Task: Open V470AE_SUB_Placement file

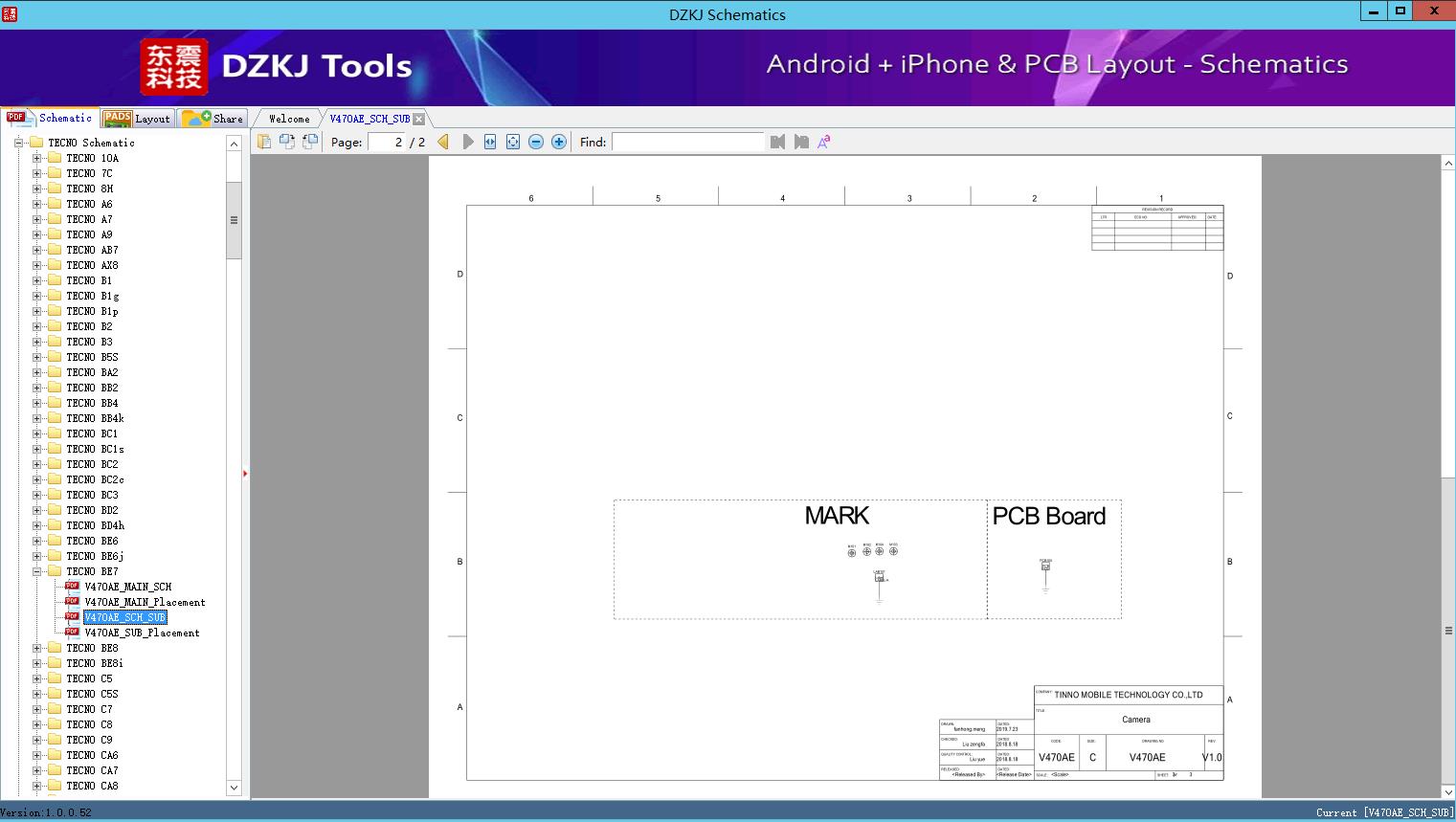Action: 142,633
